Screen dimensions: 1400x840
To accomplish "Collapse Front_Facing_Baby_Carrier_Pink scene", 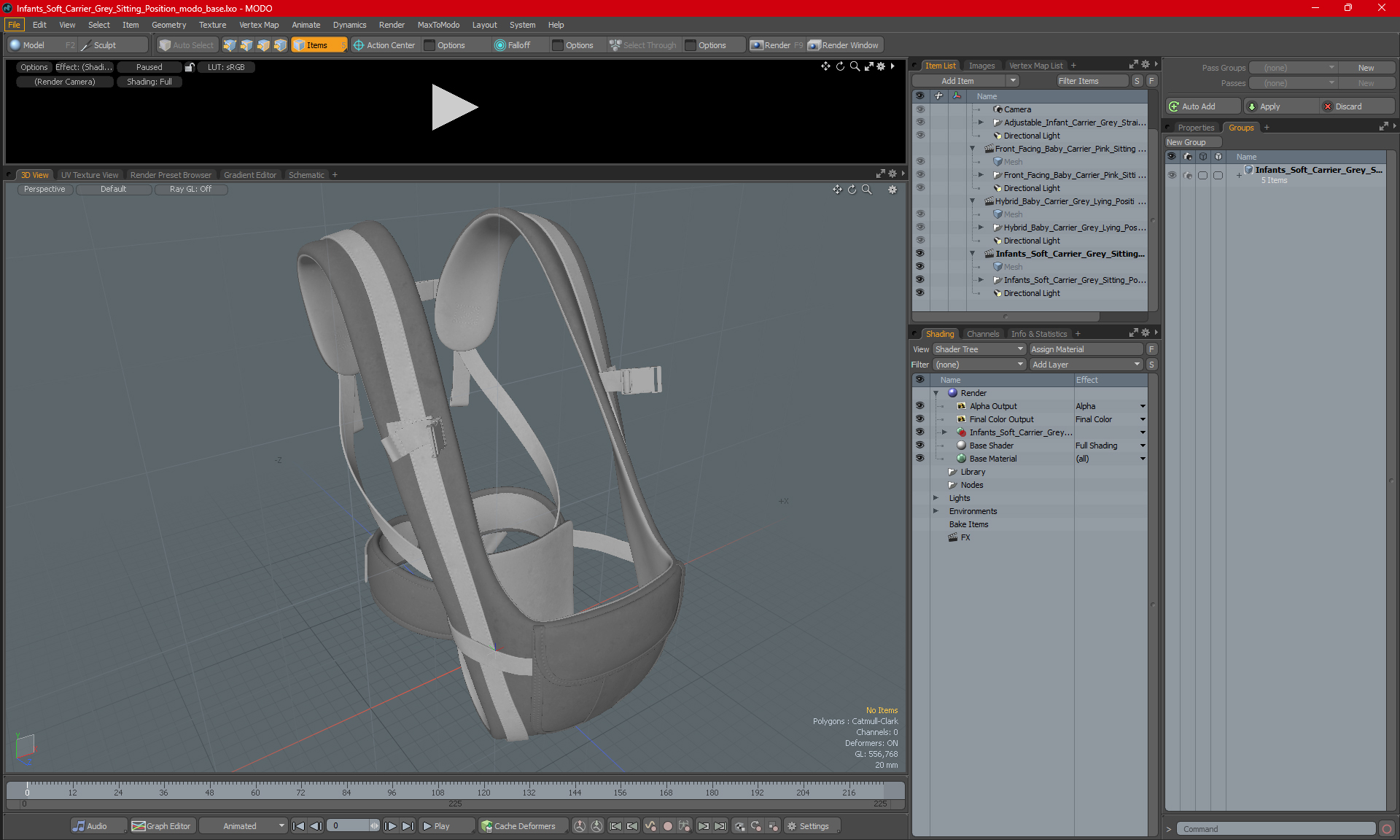I will click(x=972, y=149).
